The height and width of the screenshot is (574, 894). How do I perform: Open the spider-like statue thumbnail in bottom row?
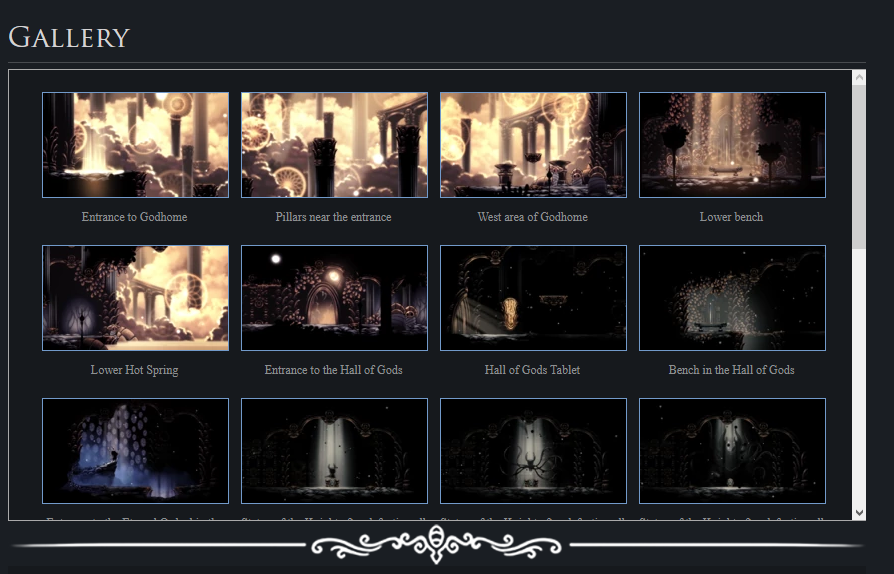click(x=533, y=451)
